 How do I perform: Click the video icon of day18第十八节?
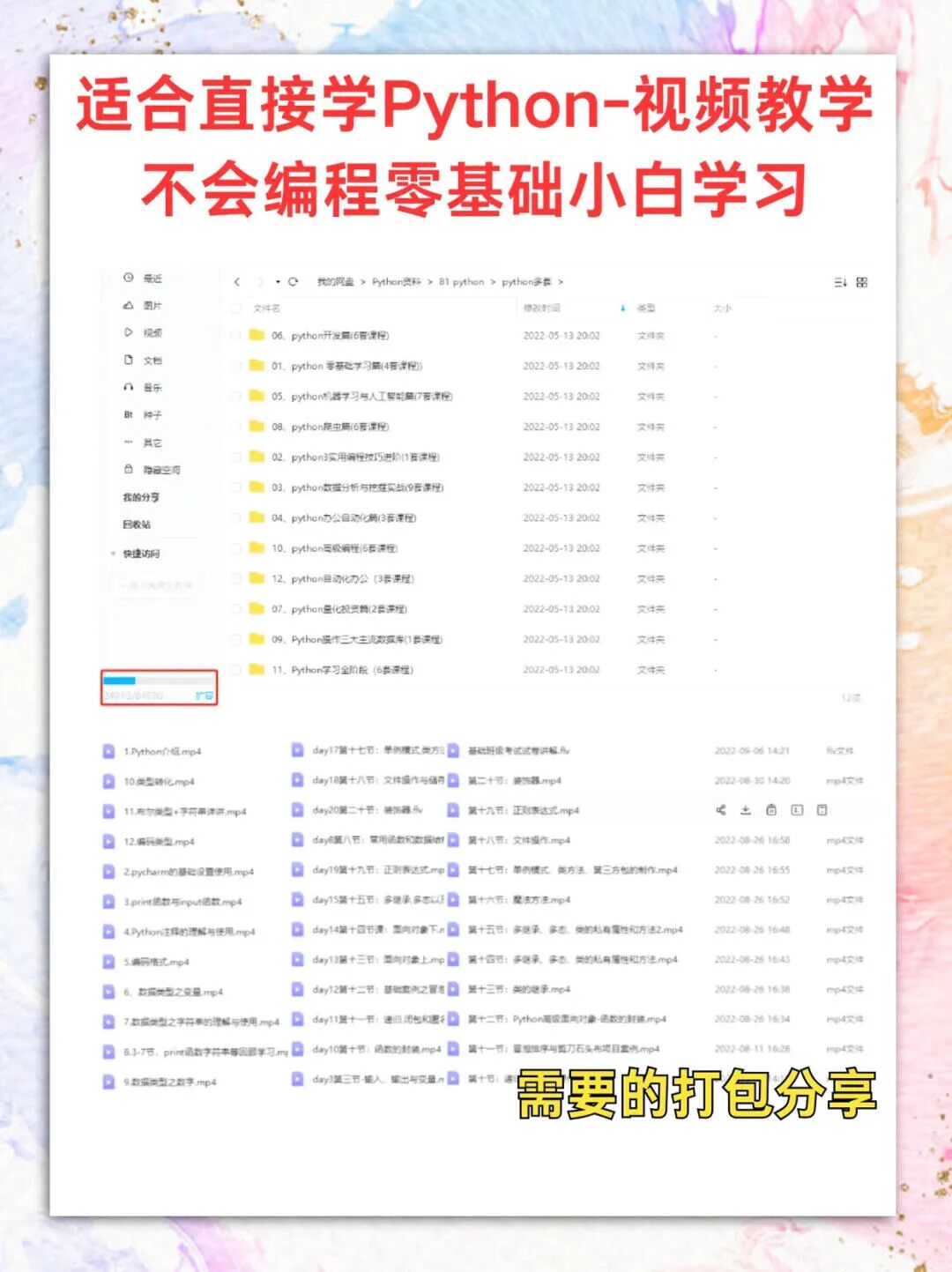pyautogui.click(x=298, y=780)
